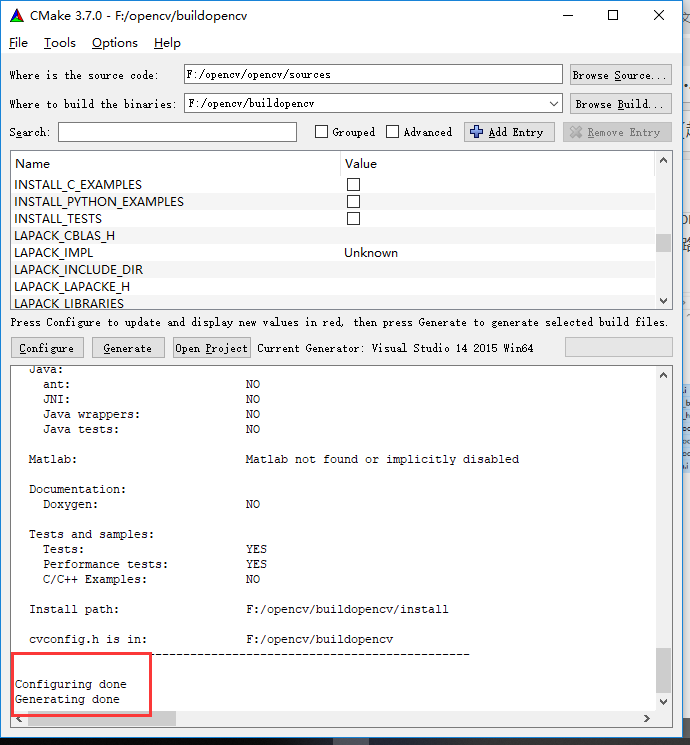
Task: Enable the Advanced checkbox
Action: tap(392, 132)
